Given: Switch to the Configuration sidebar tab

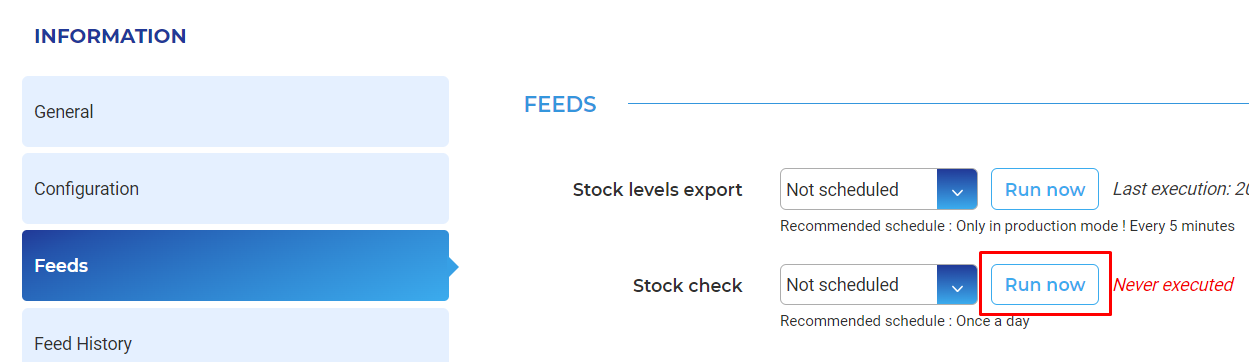Looking at the screenshot, I should point(235,189).
